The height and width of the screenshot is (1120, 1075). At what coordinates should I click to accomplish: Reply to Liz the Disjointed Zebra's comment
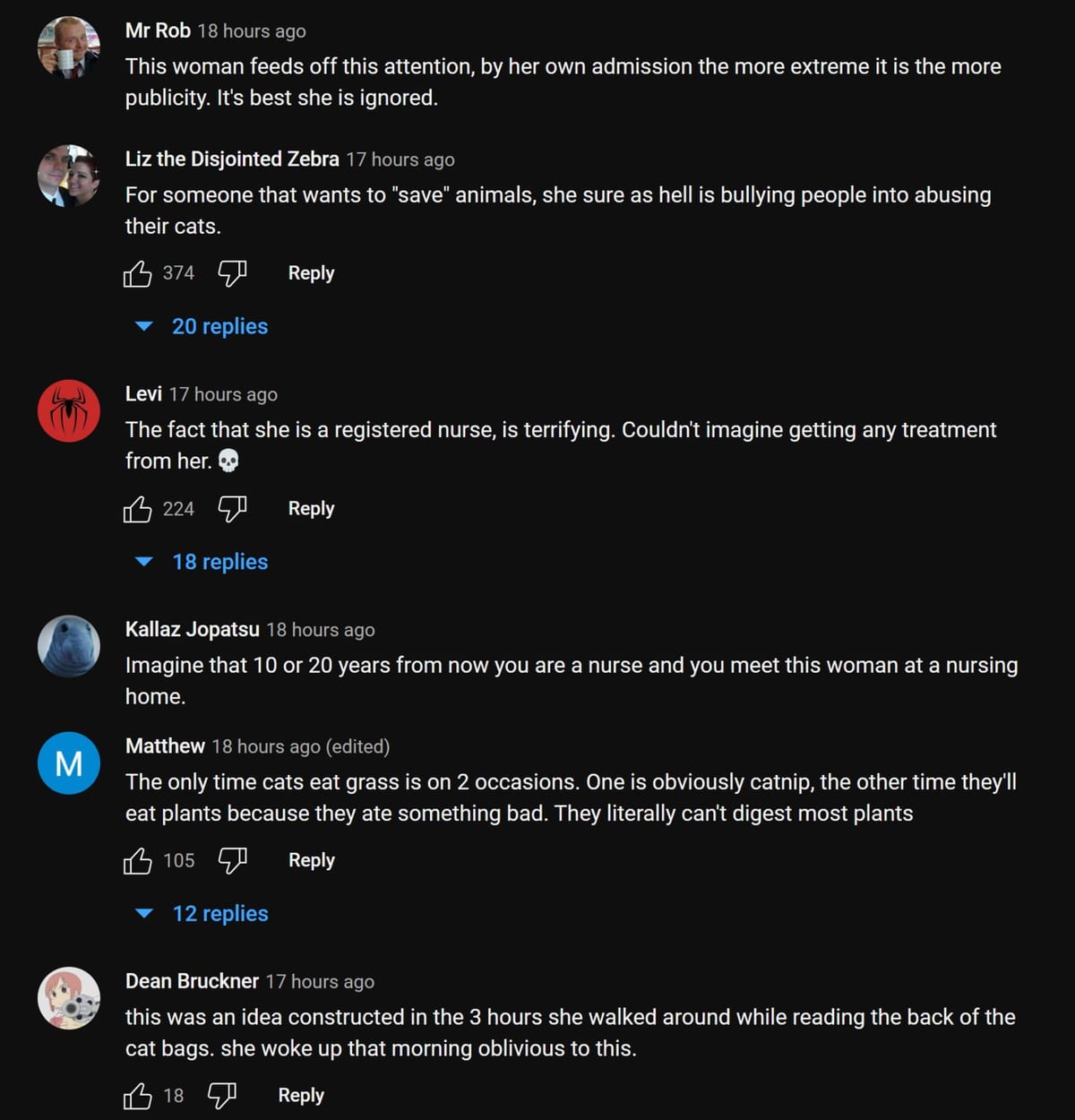pos(311,273)
